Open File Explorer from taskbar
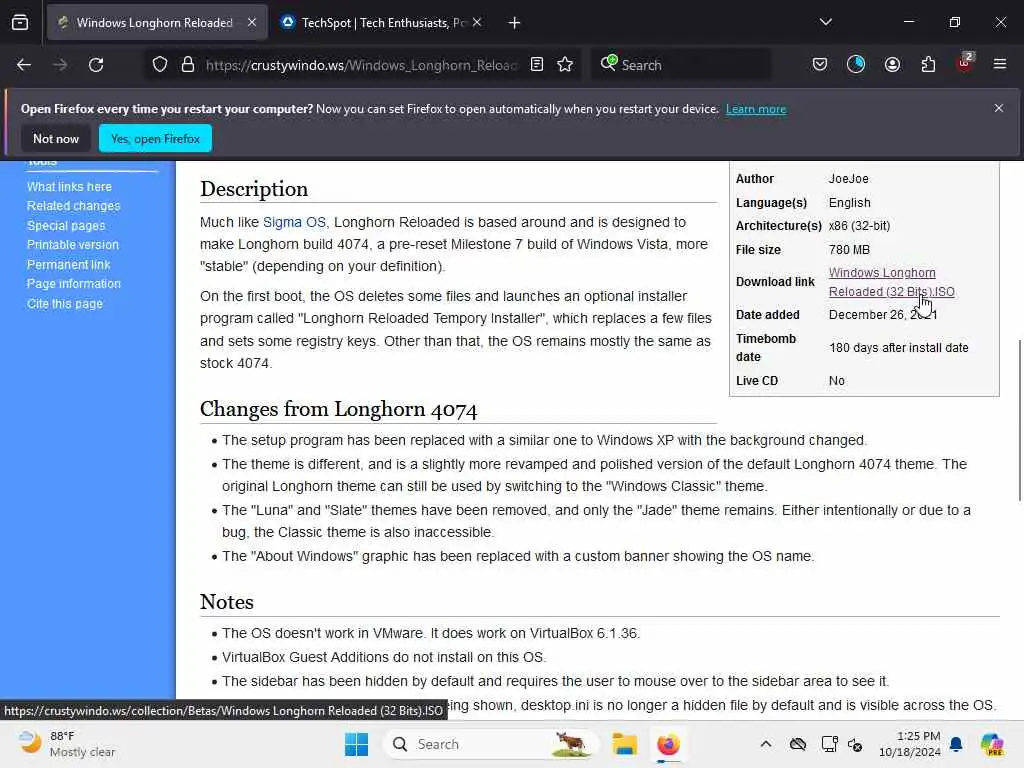Image resolution: width=1024 pixels, height=768 pixels. (624, 744)
